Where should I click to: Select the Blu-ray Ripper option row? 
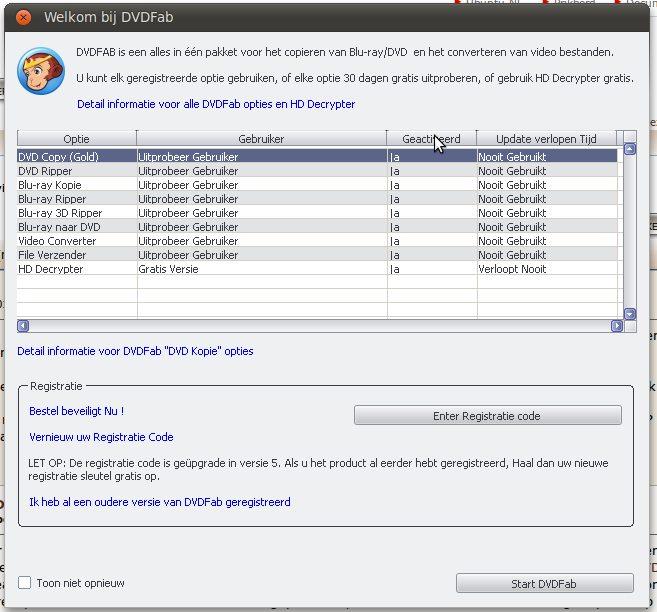click(317, 199)
